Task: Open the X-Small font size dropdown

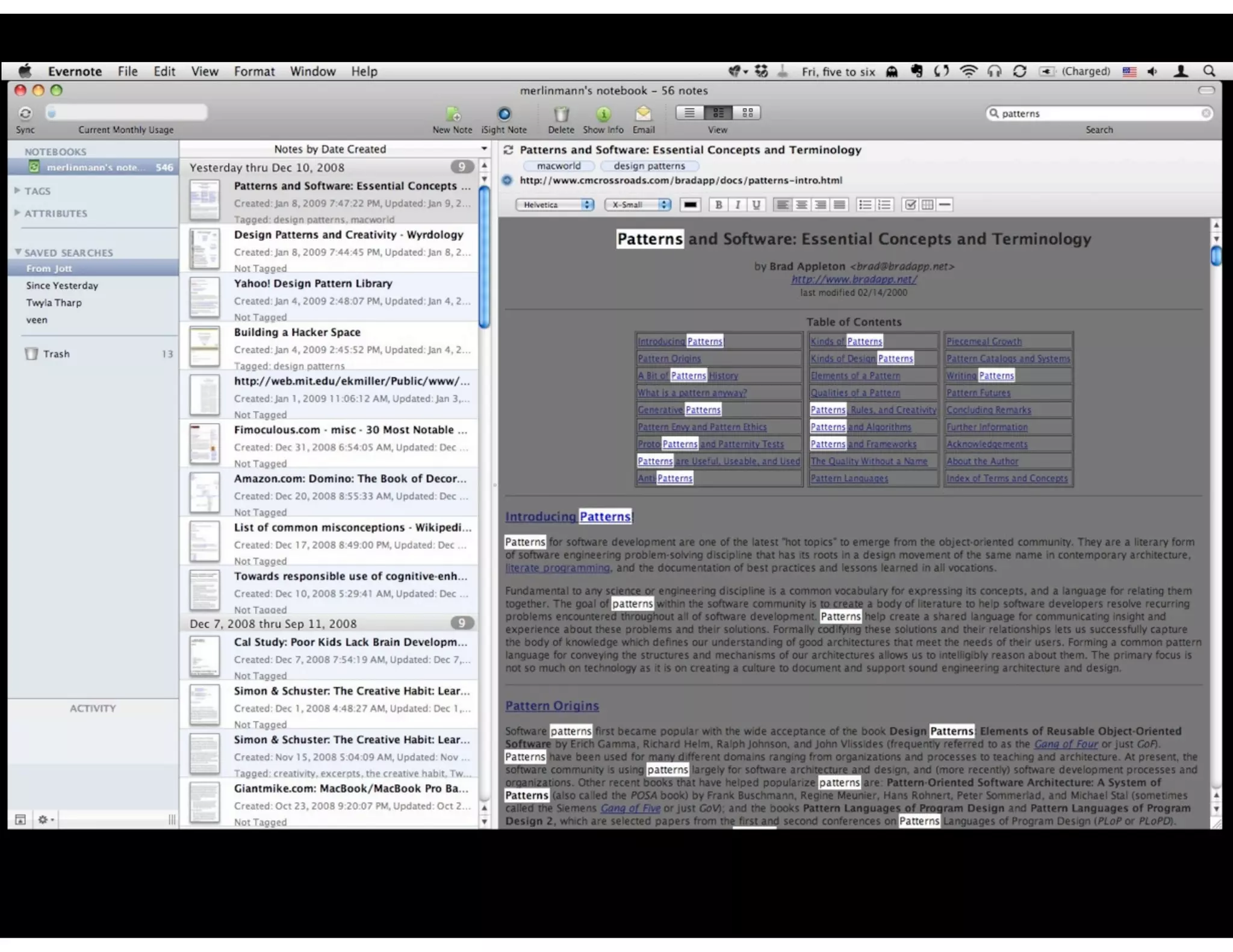Action: 637,205
